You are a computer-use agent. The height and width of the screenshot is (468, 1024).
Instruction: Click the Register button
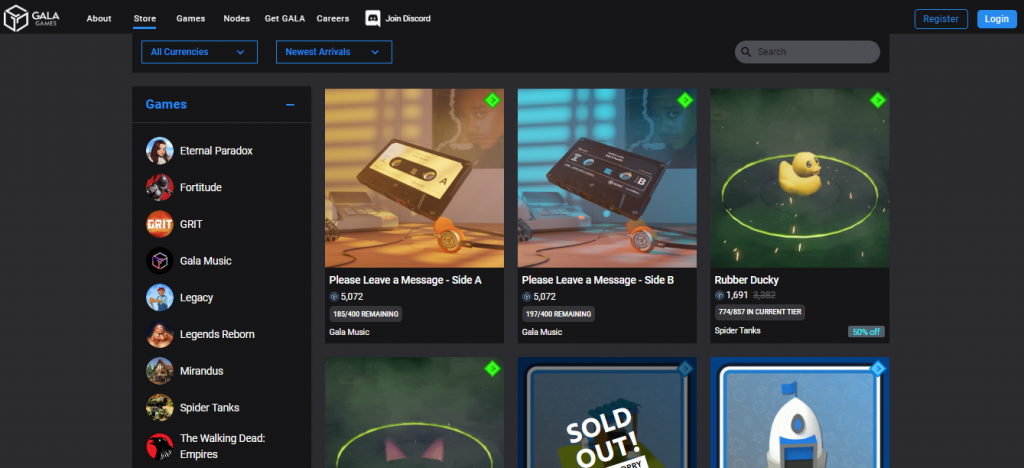(x=941, y=19)
